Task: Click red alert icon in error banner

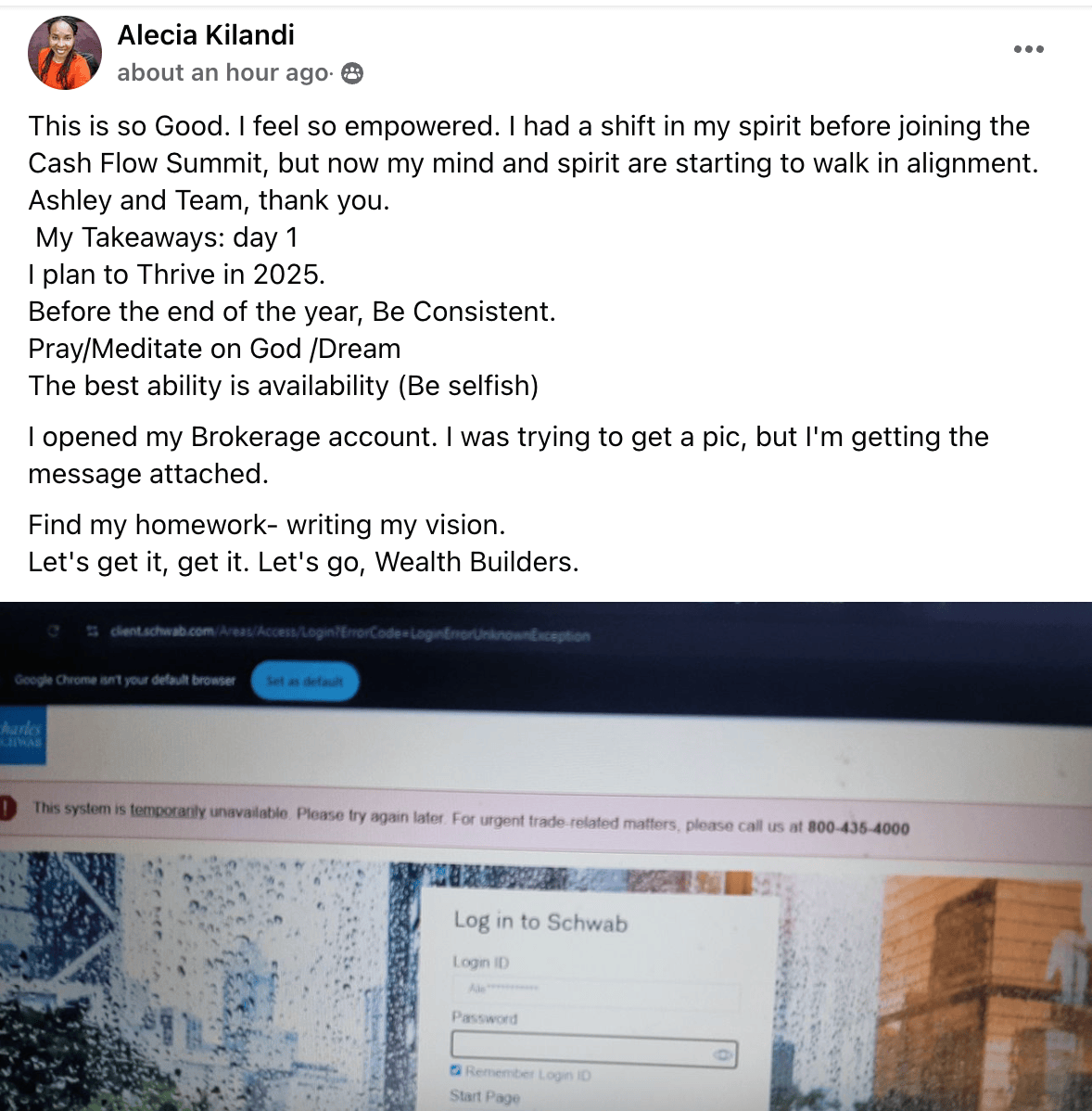Action: (7, 808)
